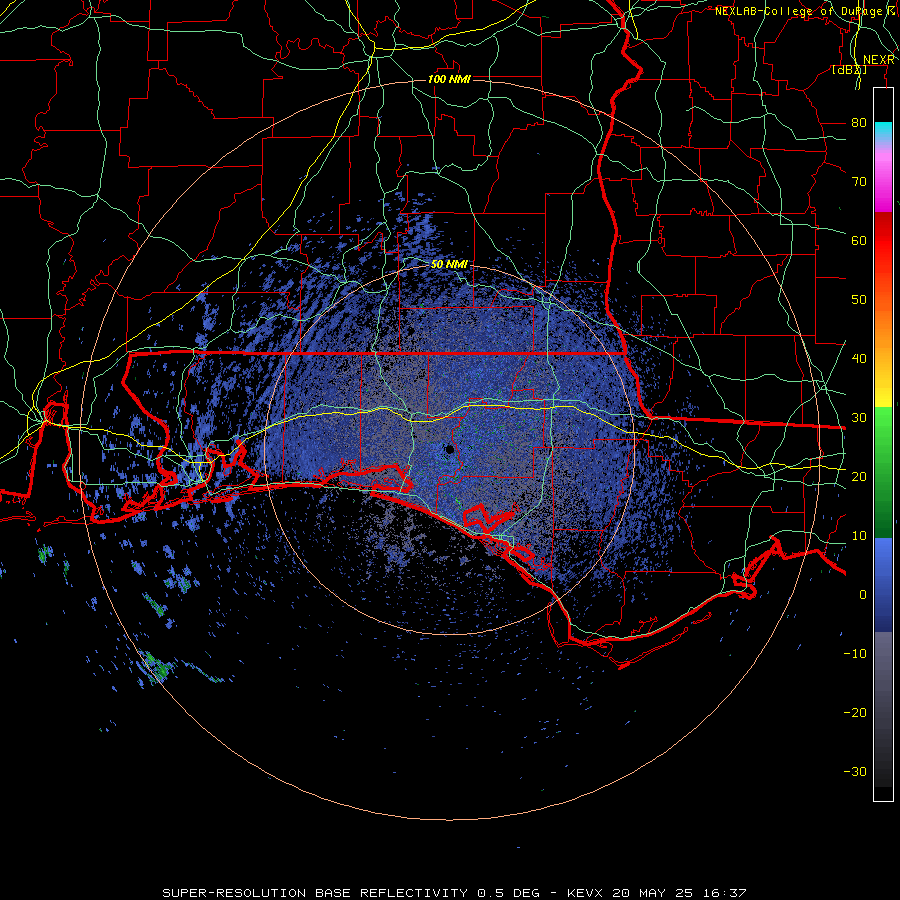
Task: Pick the blue segment of the color bar
Action: coord(883,584)
